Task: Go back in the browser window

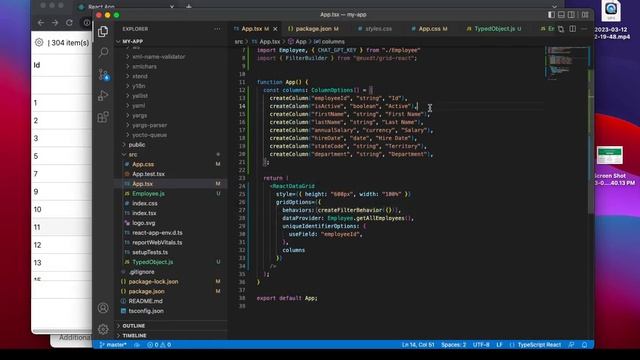Action: 40,23
